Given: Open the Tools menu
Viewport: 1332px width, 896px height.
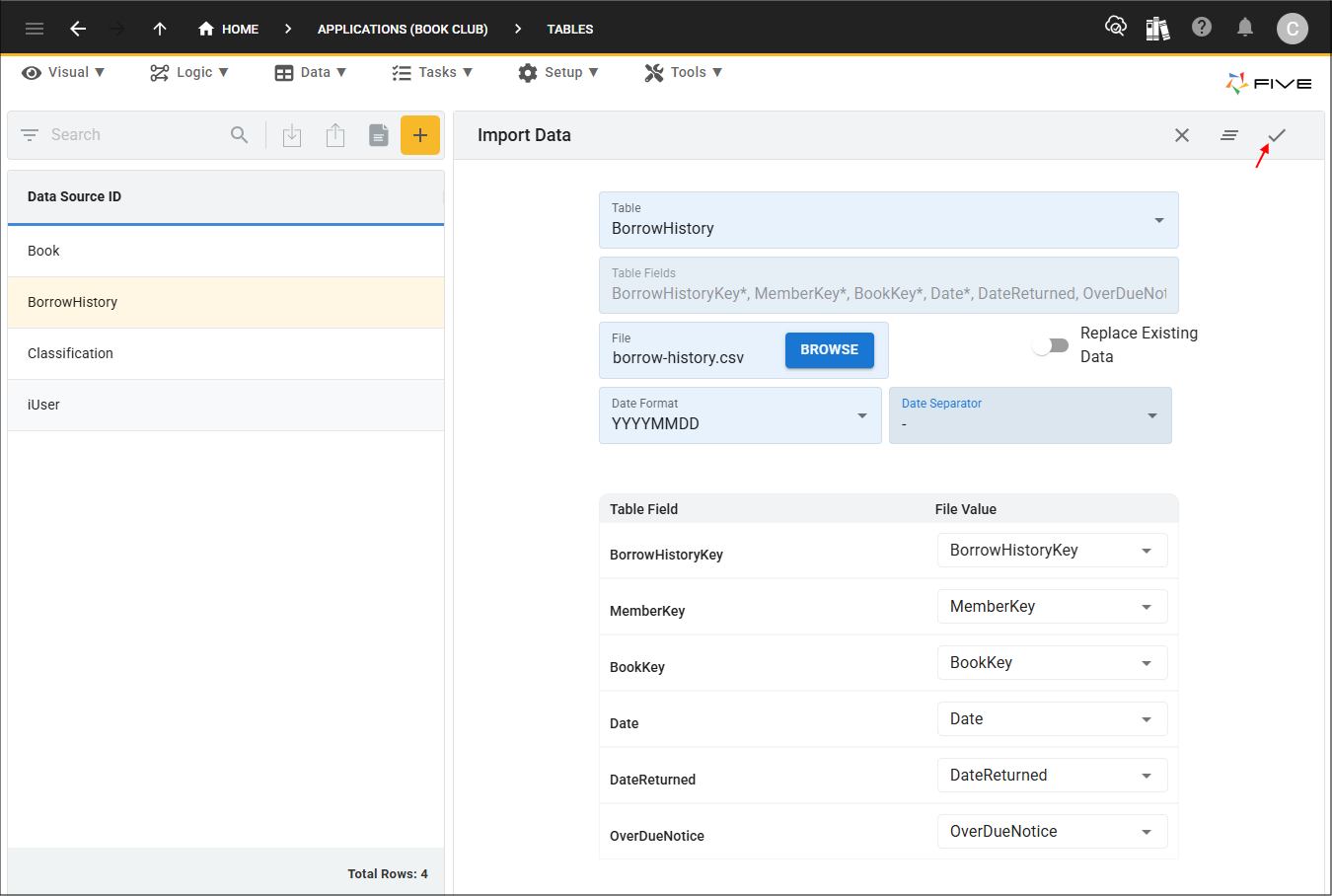Looking at the screenshot, I should (684, 72).
